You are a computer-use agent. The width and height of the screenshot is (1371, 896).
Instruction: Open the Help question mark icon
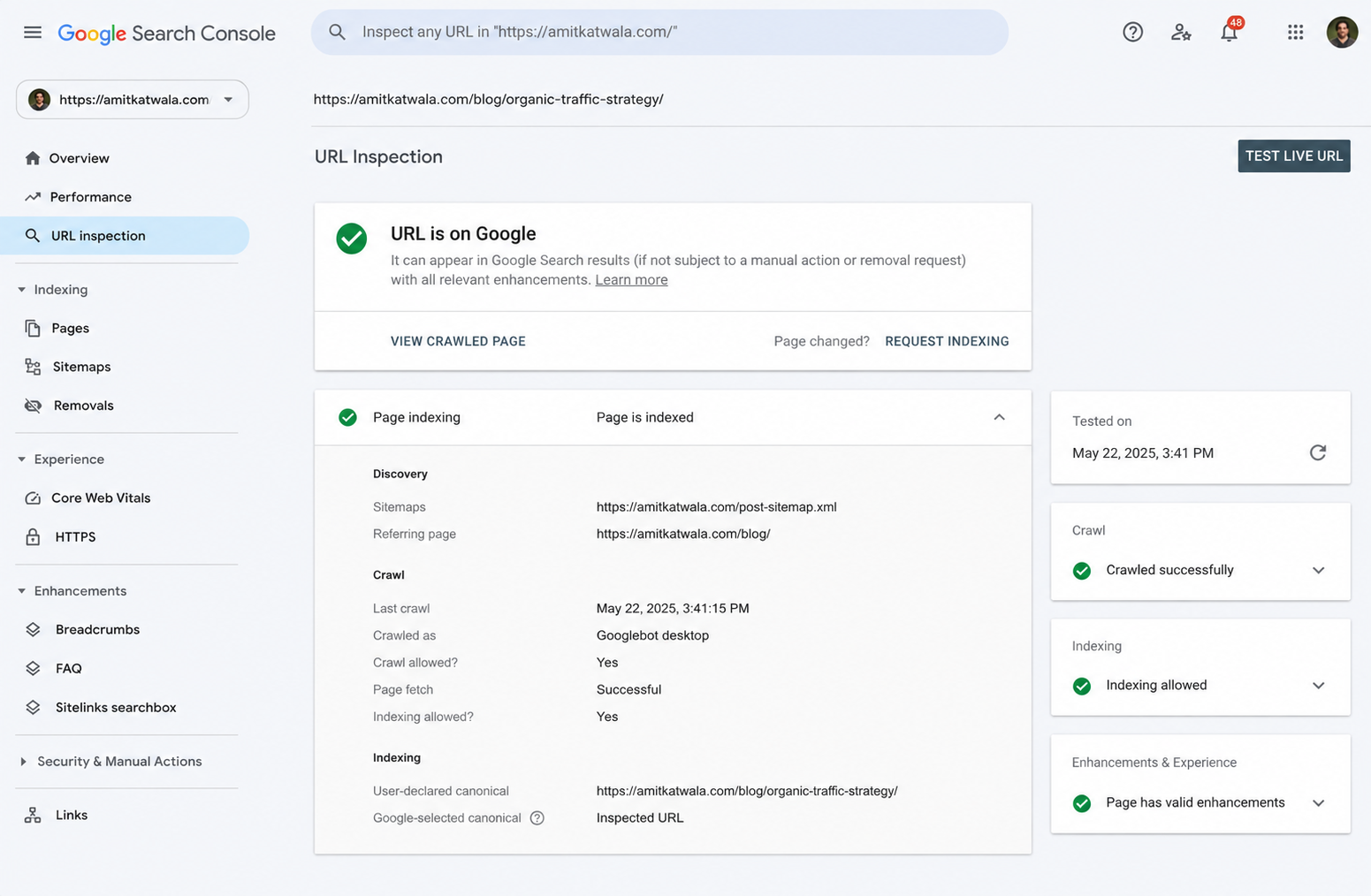pyautogui.click(x=1132, y=33)
